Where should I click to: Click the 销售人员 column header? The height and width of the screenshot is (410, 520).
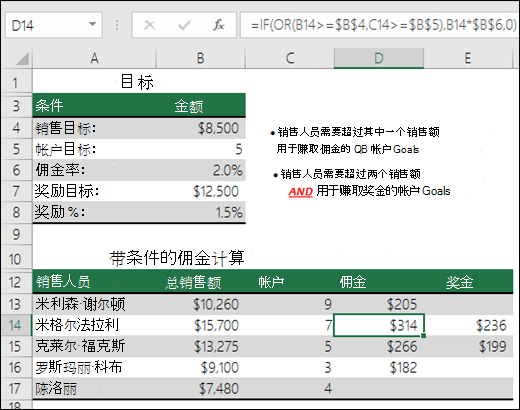(x=94, y=282)
